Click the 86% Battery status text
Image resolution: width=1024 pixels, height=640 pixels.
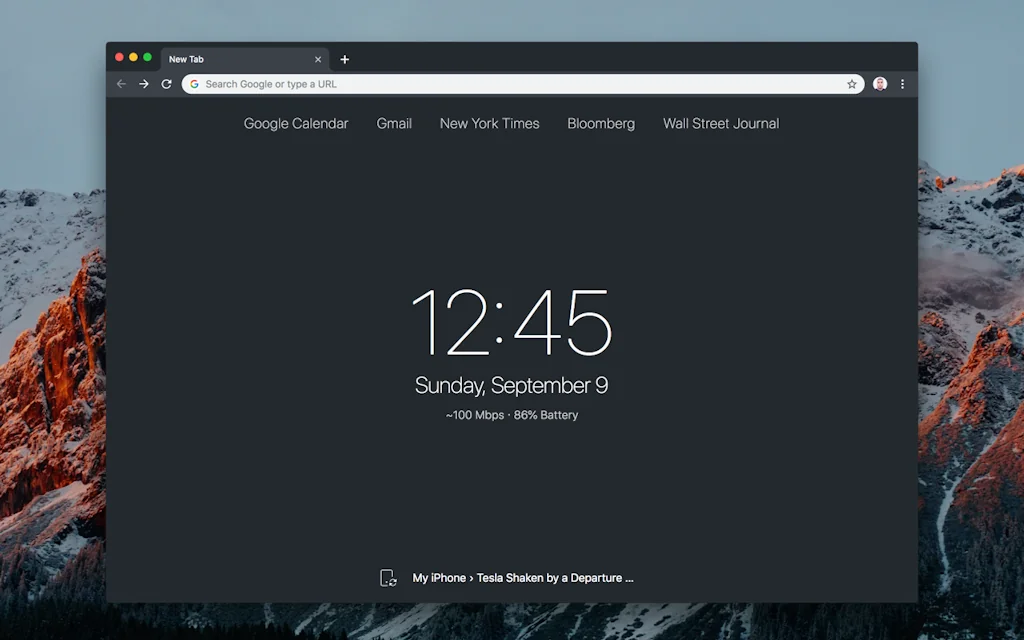pos(544,415)
